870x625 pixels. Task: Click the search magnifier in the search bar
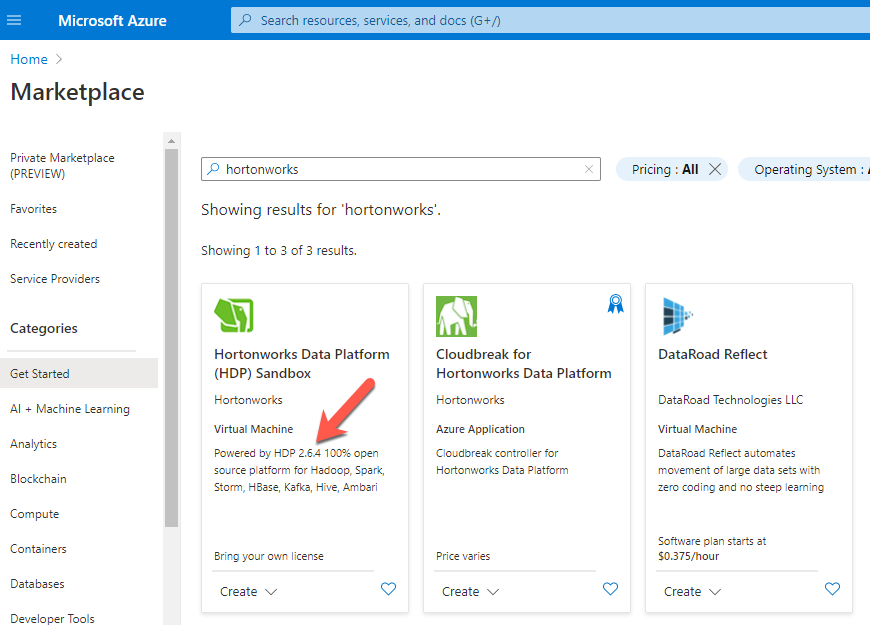pos(212,169)
